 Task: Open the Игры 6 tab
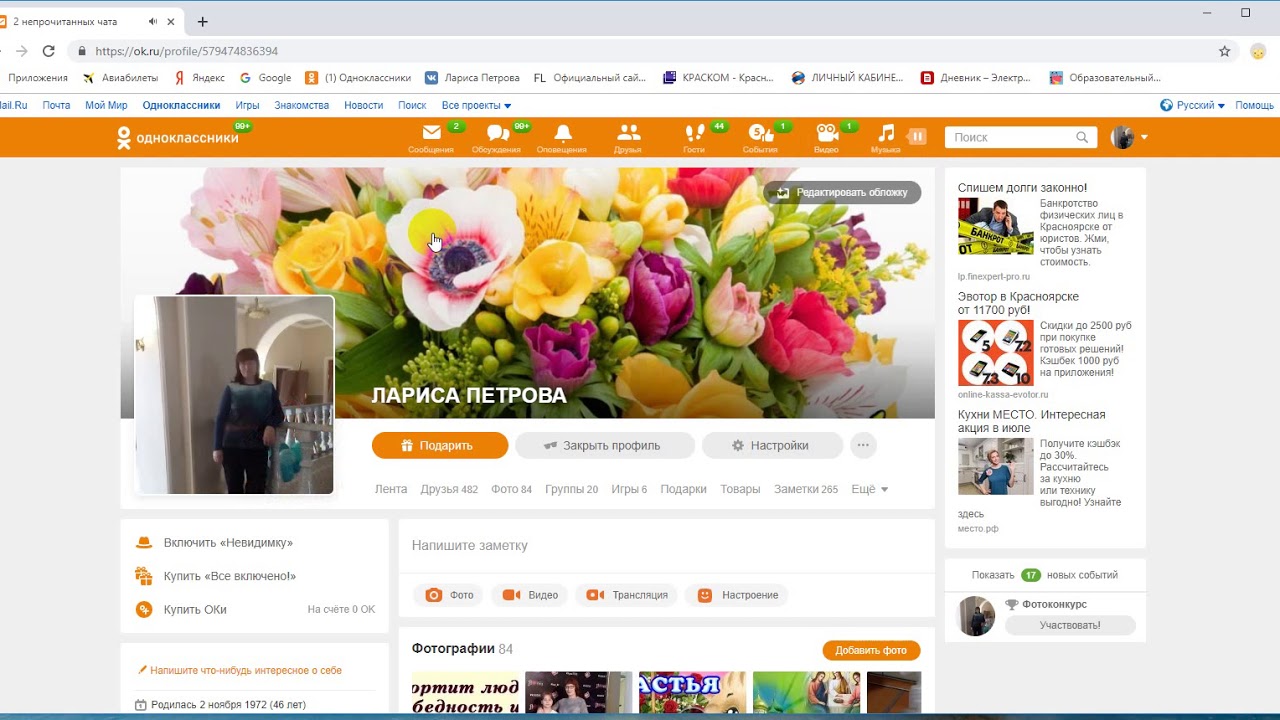pos(629,489)
